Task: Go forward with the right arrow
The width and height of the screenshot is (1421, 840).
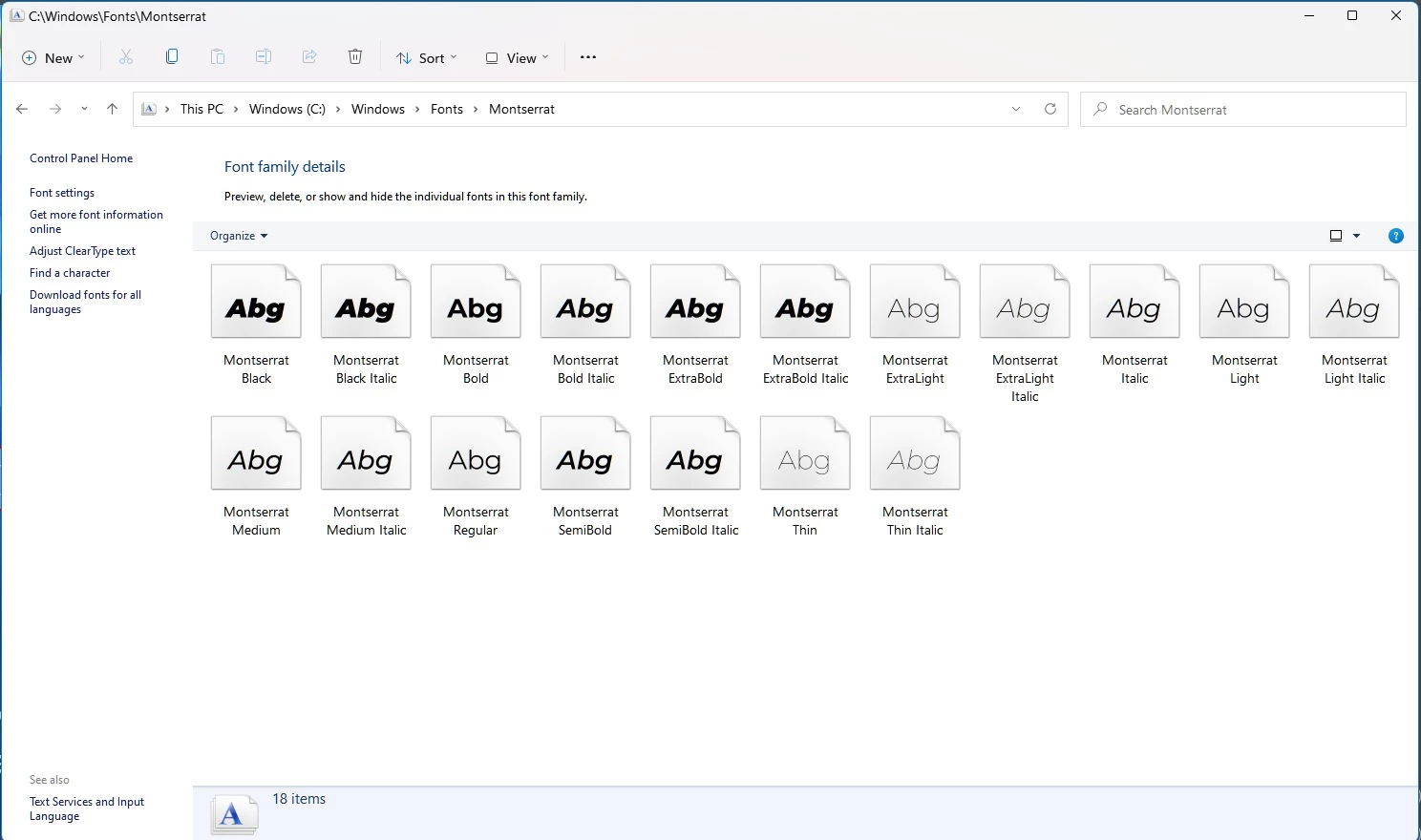Action: (55, 109)
